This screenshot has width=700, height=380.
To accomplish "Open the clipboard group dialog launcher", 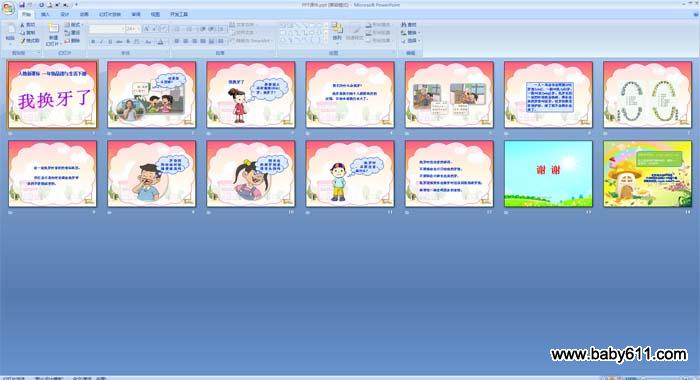I will [x=38, y=53].
